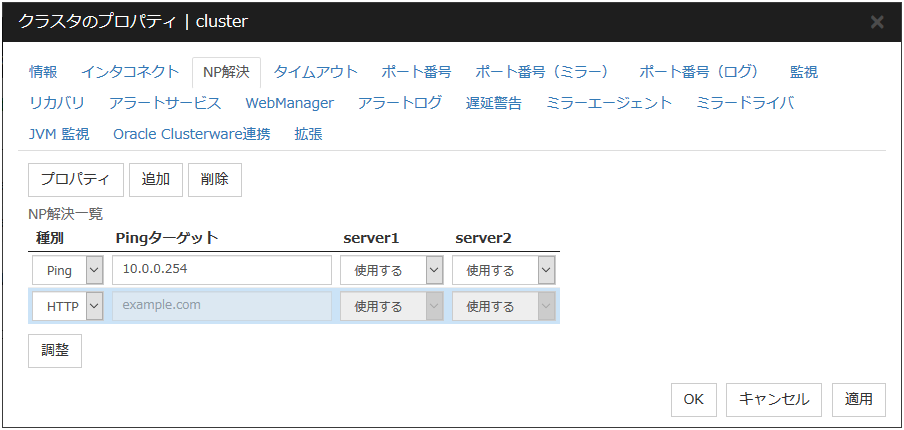Switch to the ミラーエージェント tab
The height and width of the screenshot is (430, 904).
pyautogui.click(x=609, y=103)
